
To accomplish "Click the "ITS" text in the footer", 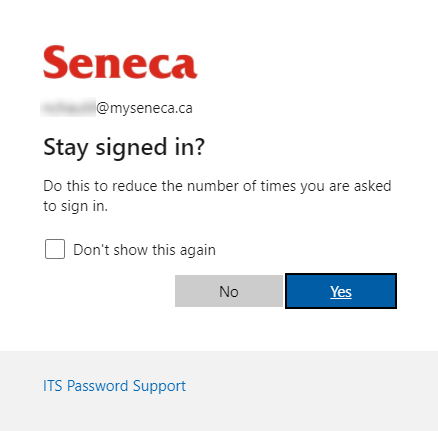I will tap(53, 386).
